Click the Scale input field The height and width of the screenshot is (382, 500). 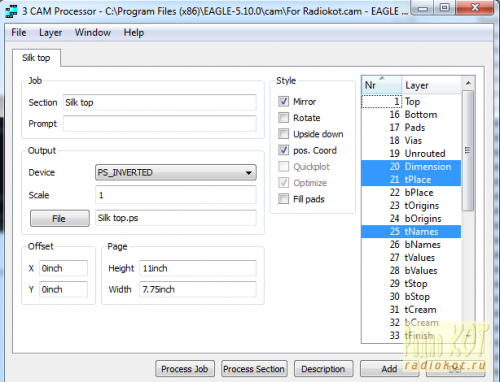[x=176, y=195]
